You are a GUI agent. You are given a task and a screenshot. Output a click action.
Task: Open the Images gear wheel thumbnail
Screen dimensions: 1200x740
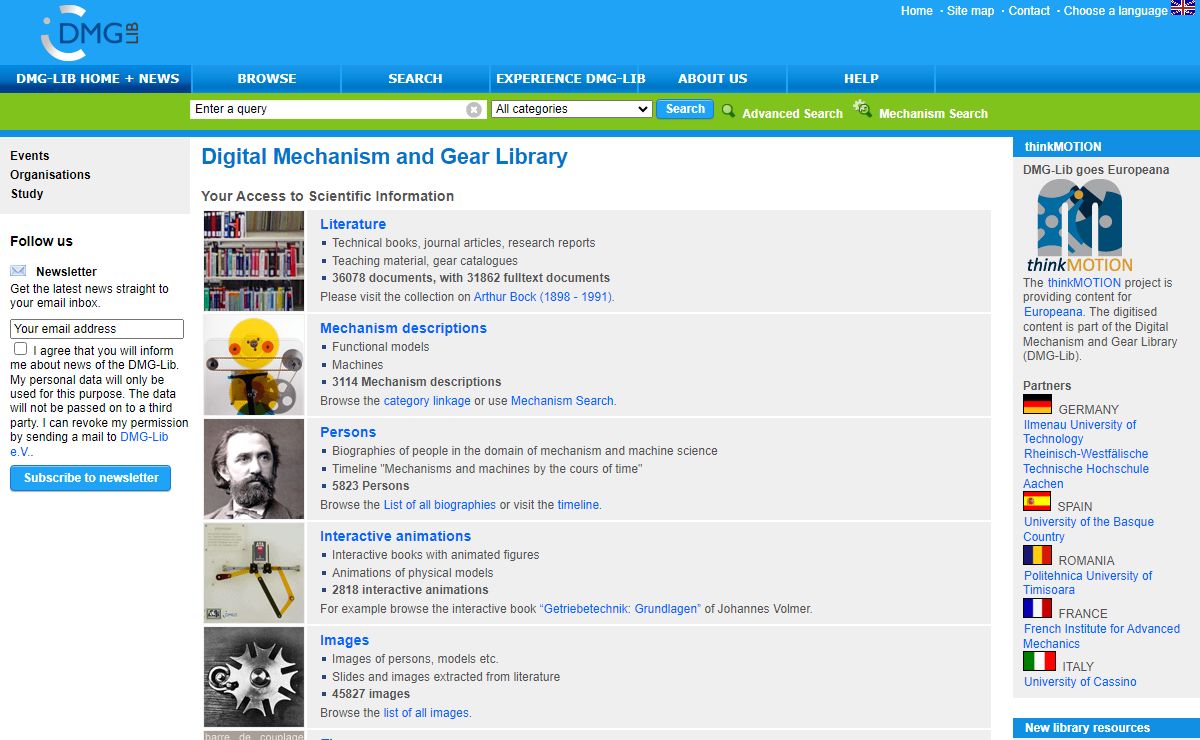[x=254, y=677]
